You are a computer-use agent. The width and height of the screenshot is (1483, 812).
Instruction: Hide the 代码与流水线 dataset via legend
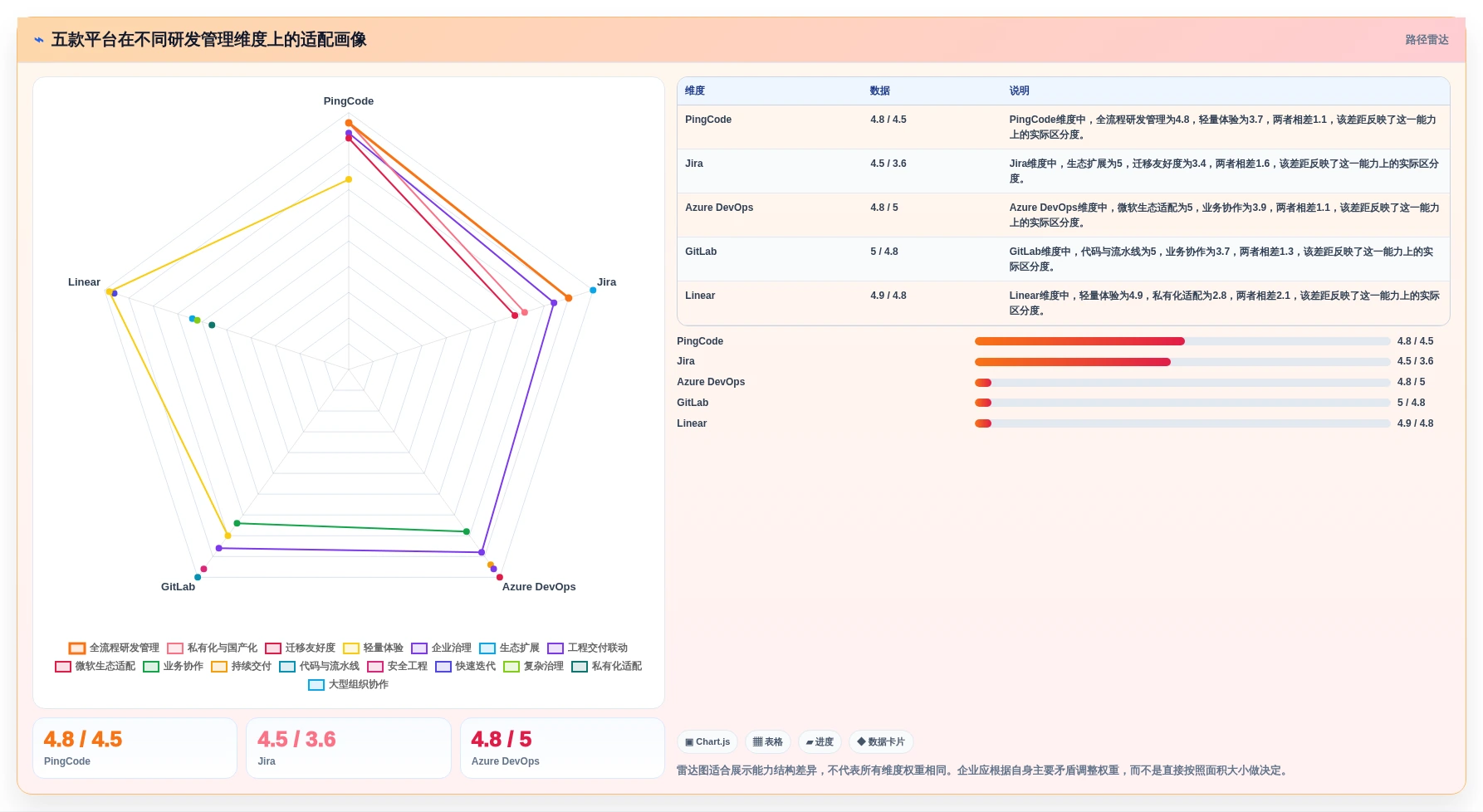(x=319, y=666)
